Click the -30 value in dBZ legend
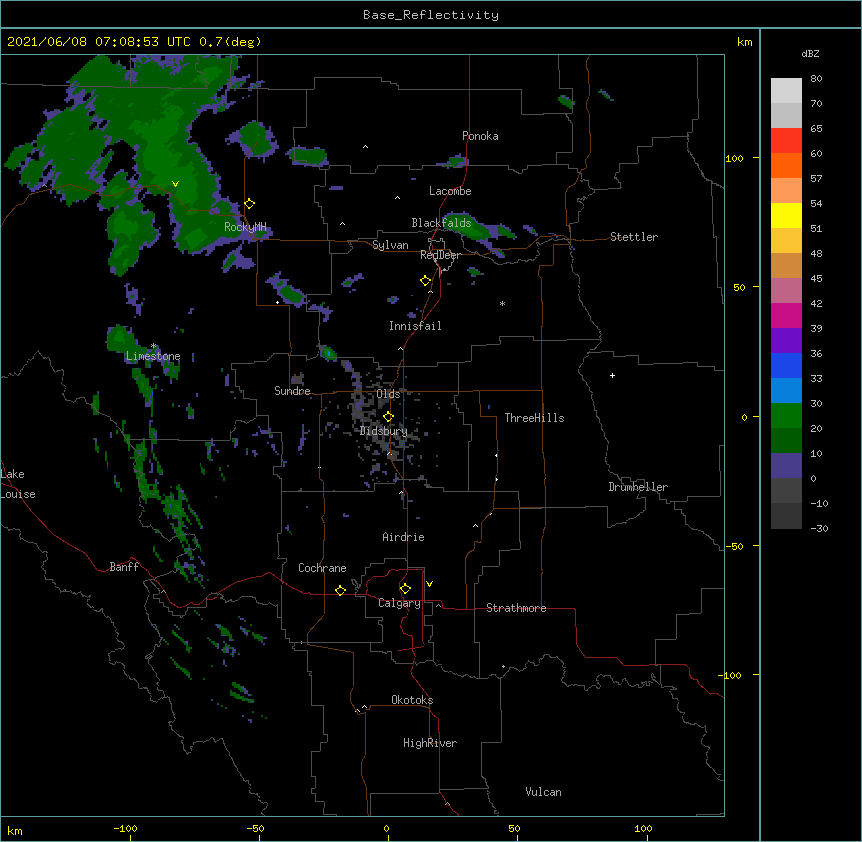 tap(819, 528)
